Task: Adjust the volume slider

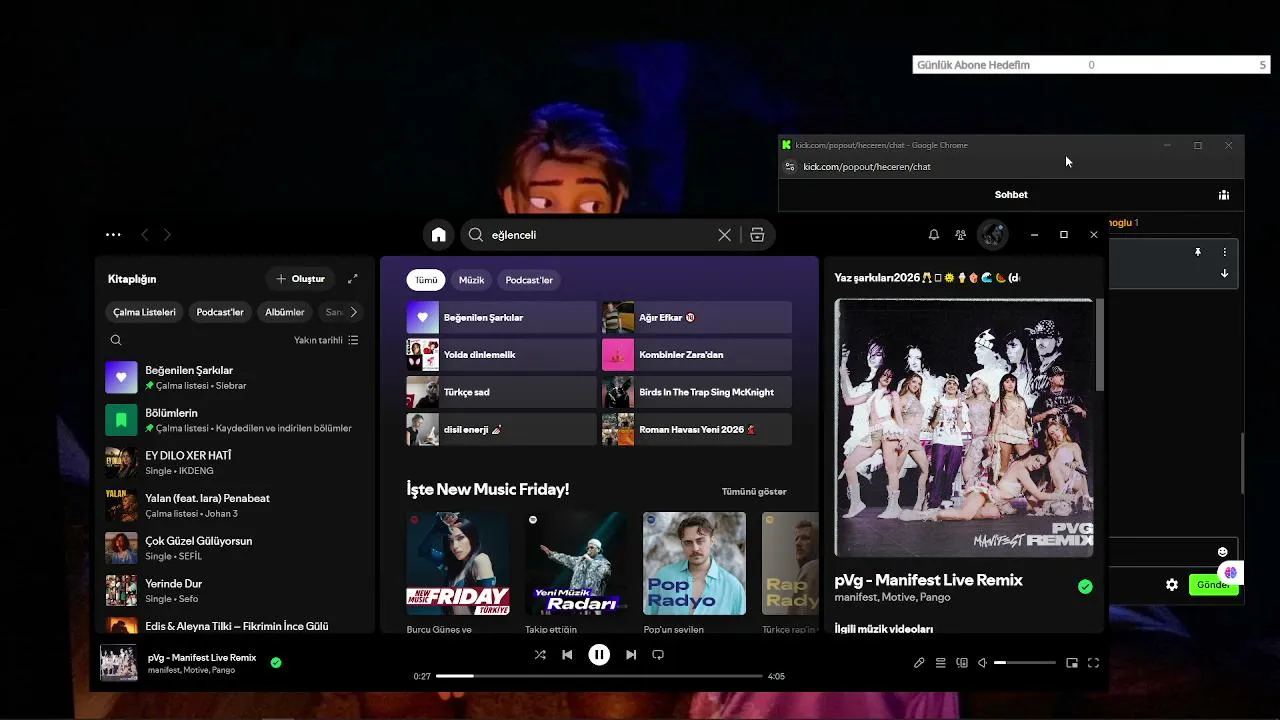Action: [1025, 663]
